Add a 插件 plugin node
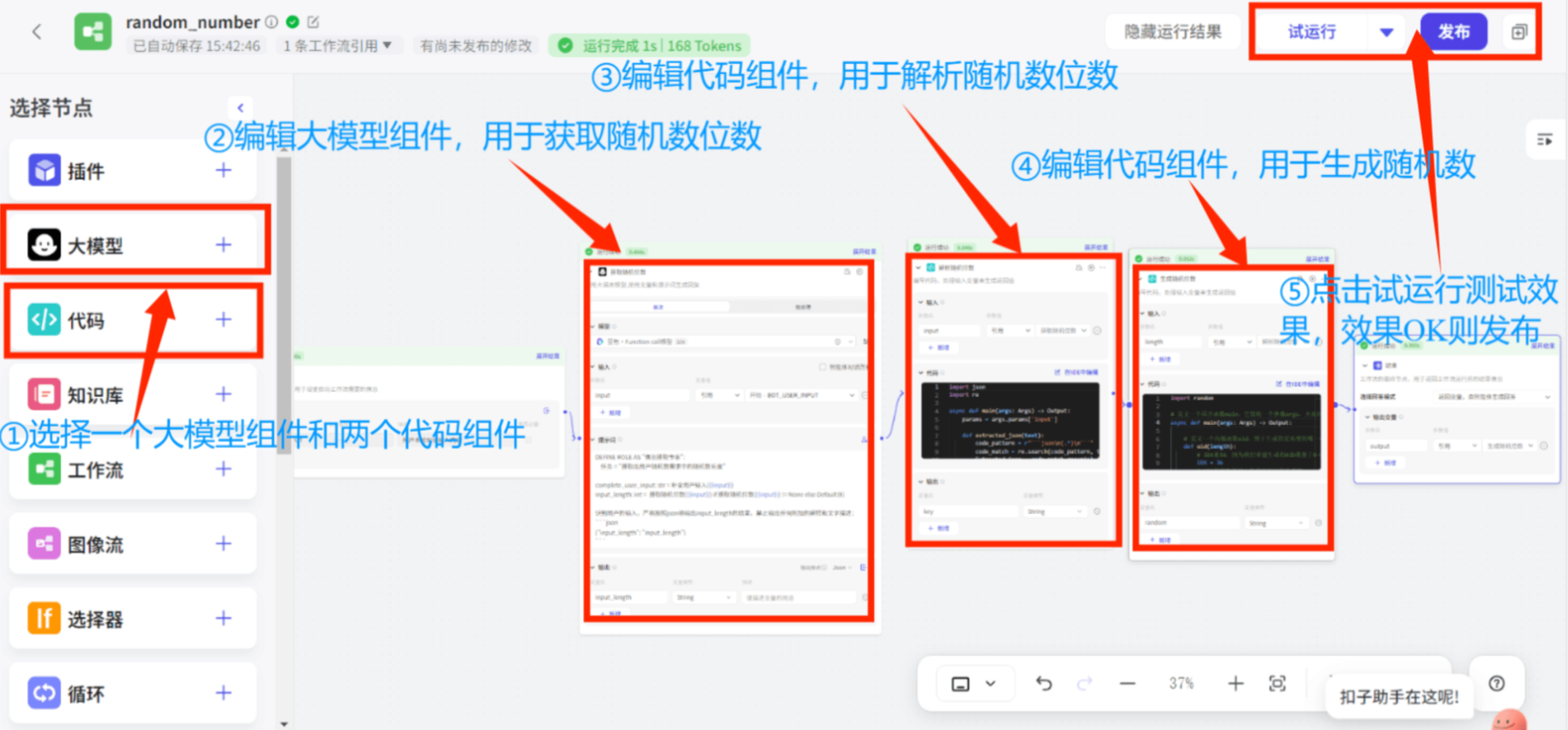 pyautogui.click(x=224, y=171)
